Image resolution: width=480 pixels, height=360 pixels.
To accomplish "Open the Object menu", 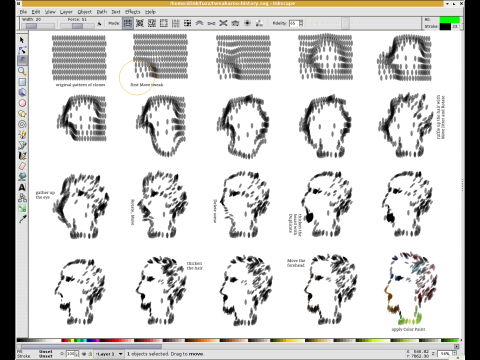I will pyautogui.click(x=84, y=12).
